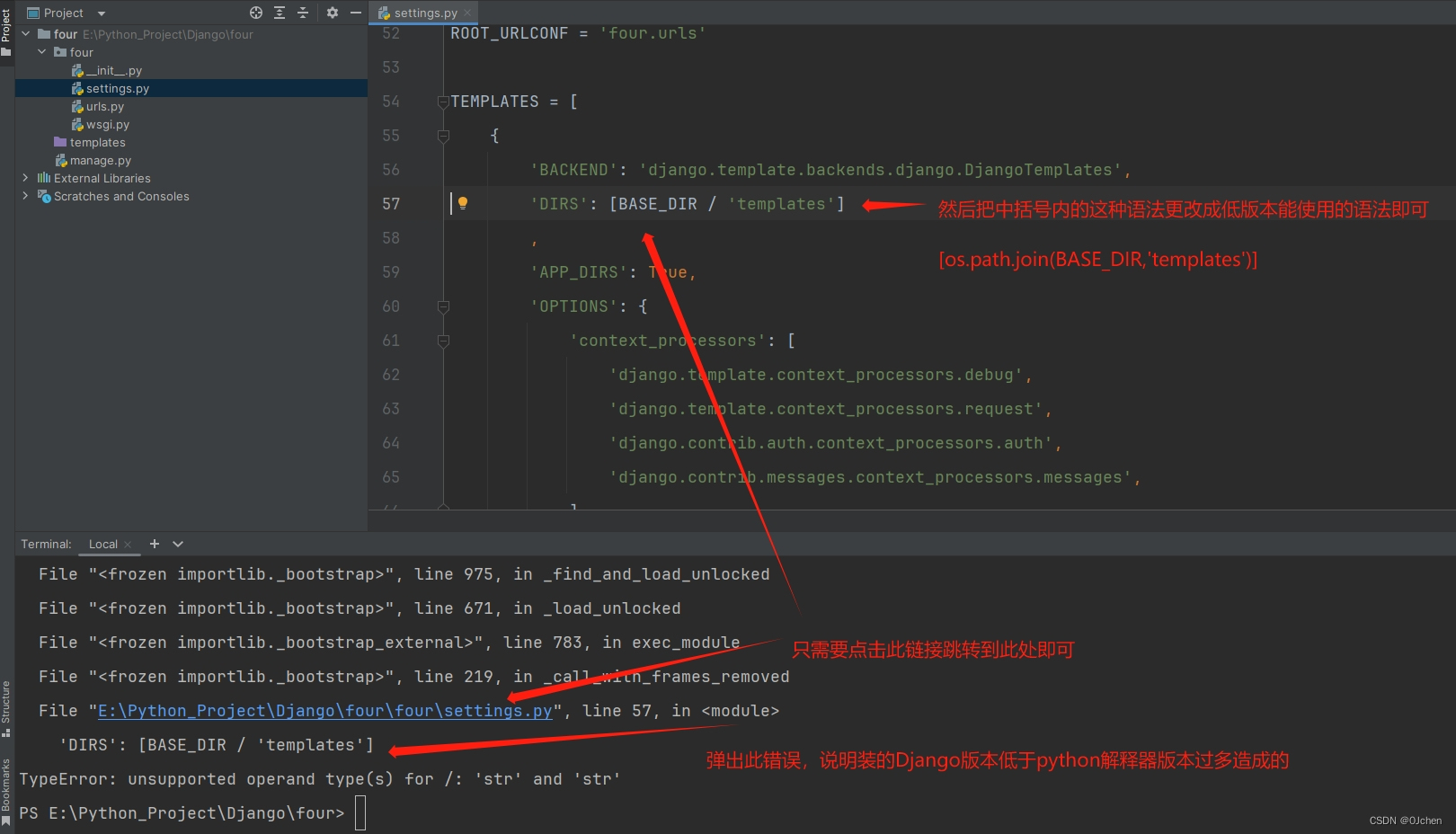Click the context_processors.request string line
This screenshot has width=1456, height=834.
pyautogui.click(x=826, y=409)
